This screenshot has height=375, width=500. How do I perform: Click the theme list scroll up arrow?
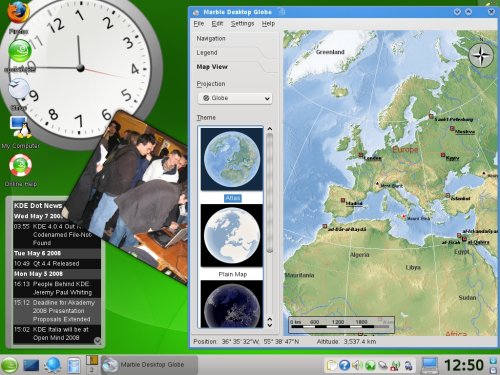[270, 129]
